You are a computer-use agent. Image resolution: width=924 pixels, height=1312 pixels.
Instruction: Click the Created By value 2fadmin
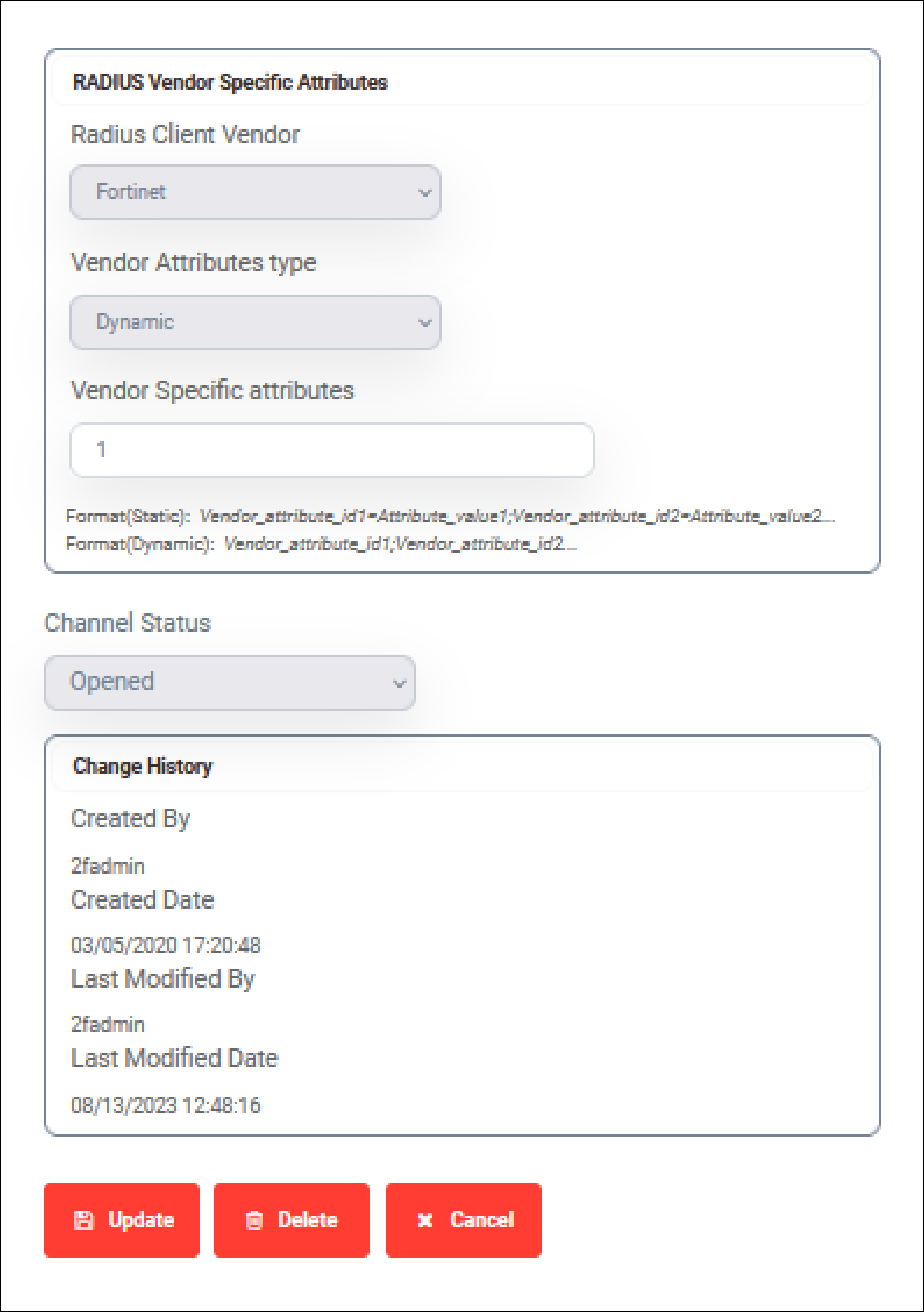pos(108,866)
